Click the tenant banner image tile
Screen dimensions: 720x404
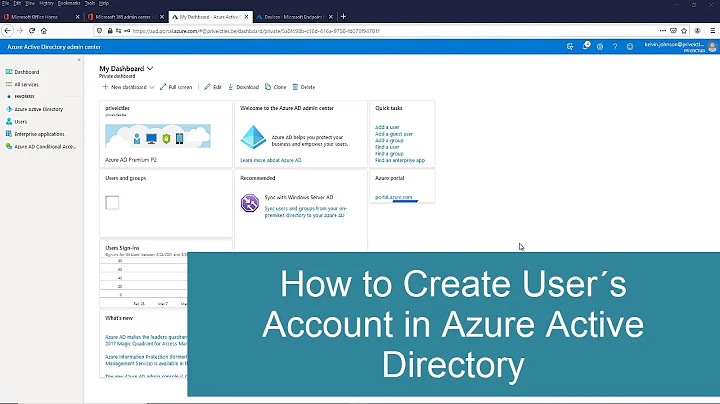[x=158, y=136]
